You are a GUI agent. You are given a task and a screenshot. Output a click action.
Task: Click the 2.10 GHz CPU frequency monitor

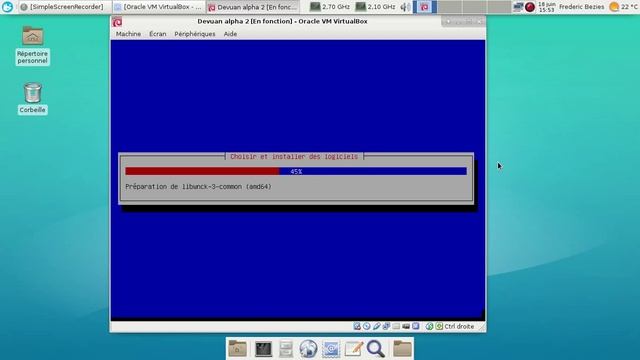click(x=376, y=7)
